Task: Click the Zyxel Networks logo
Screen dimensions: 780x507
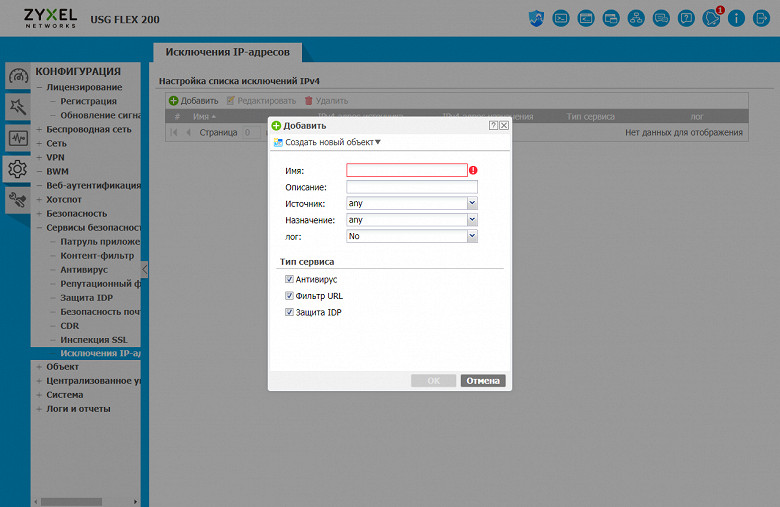Action: [51, 18]
